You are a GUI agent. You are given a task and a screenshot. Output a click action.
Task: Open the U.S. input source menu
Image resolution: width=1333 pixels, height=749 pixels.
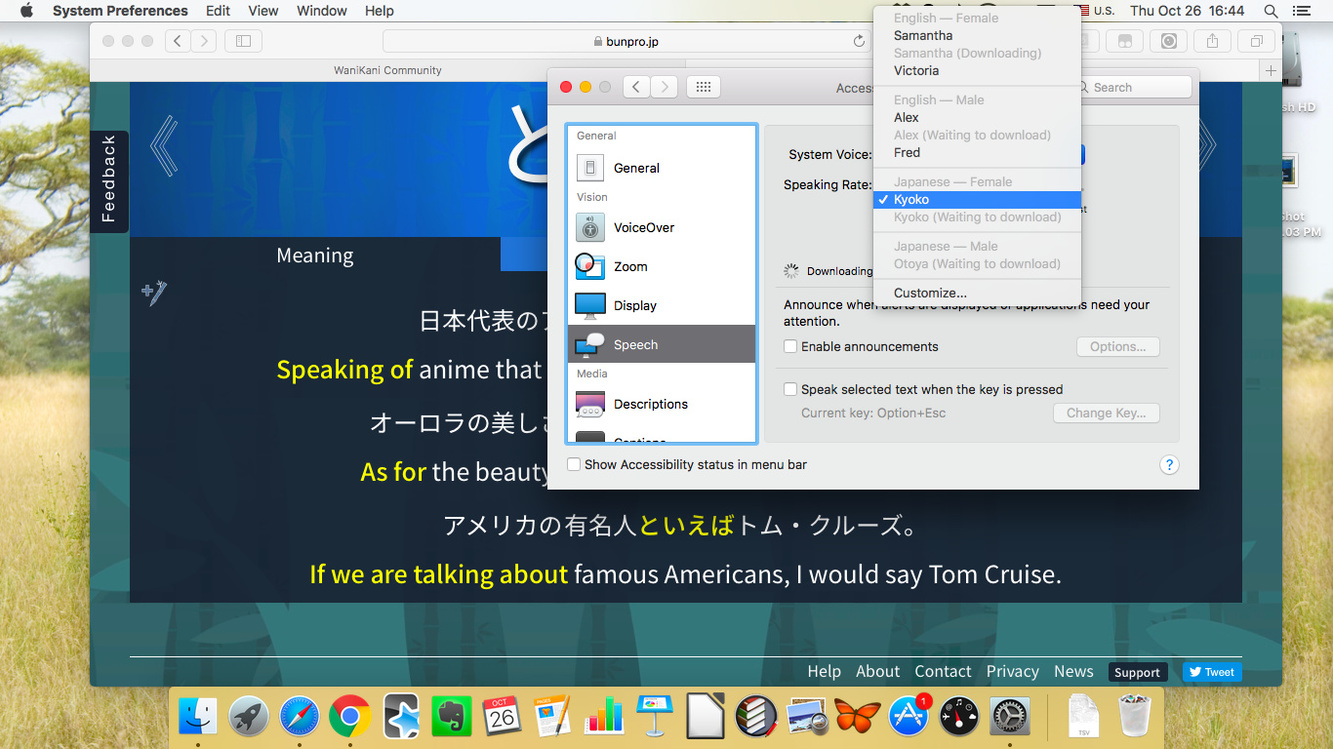pos(1094,11)
